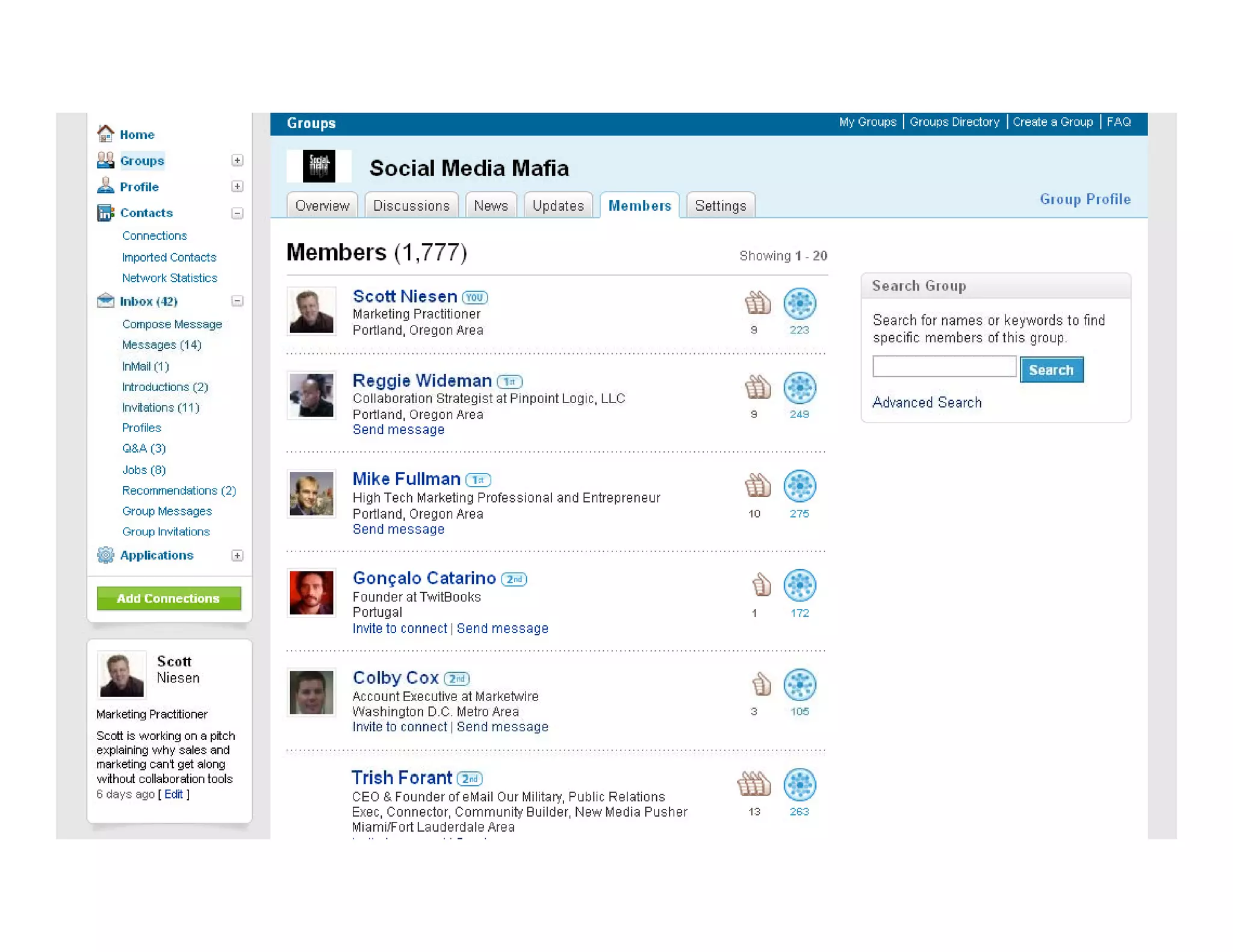Click Trish Forant's recommendations thumbs-up icon
This screenshot has height=952, width=1233.
[754, 784]
